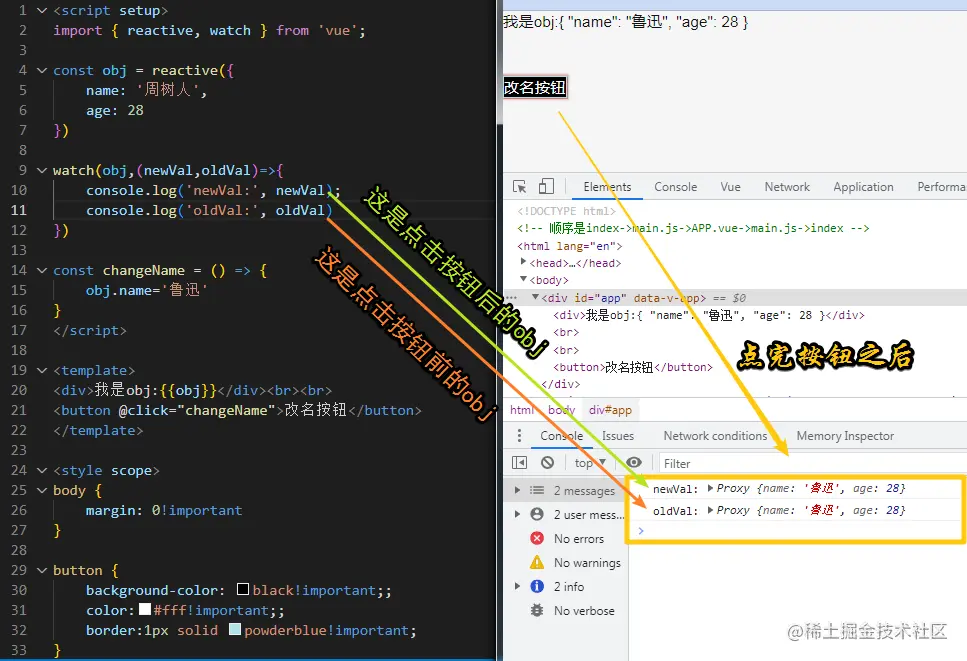The height and width of the screenshot is (661, 967).
Task: Expand the 2 info group arrow
Action: (517, 586)
